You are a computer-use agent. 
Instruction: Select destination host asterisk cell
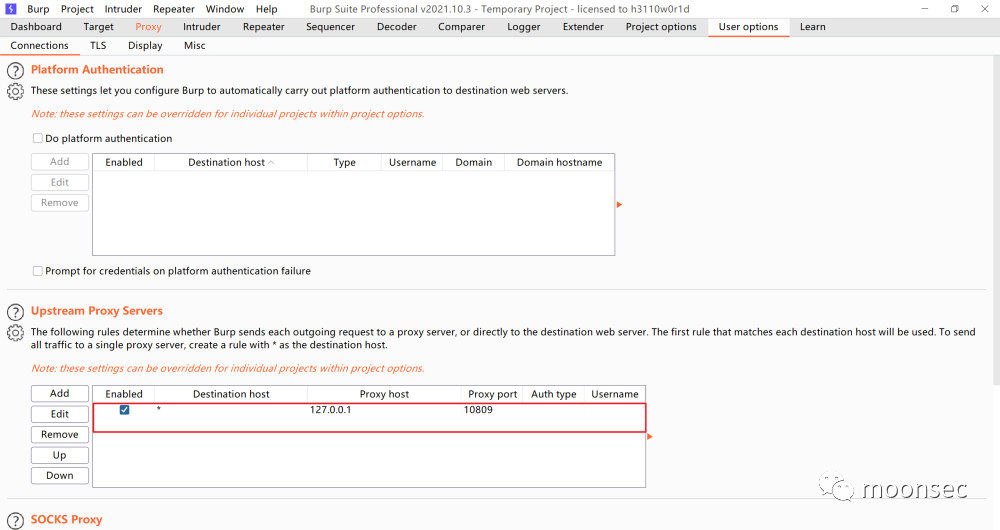click(231, 409)
